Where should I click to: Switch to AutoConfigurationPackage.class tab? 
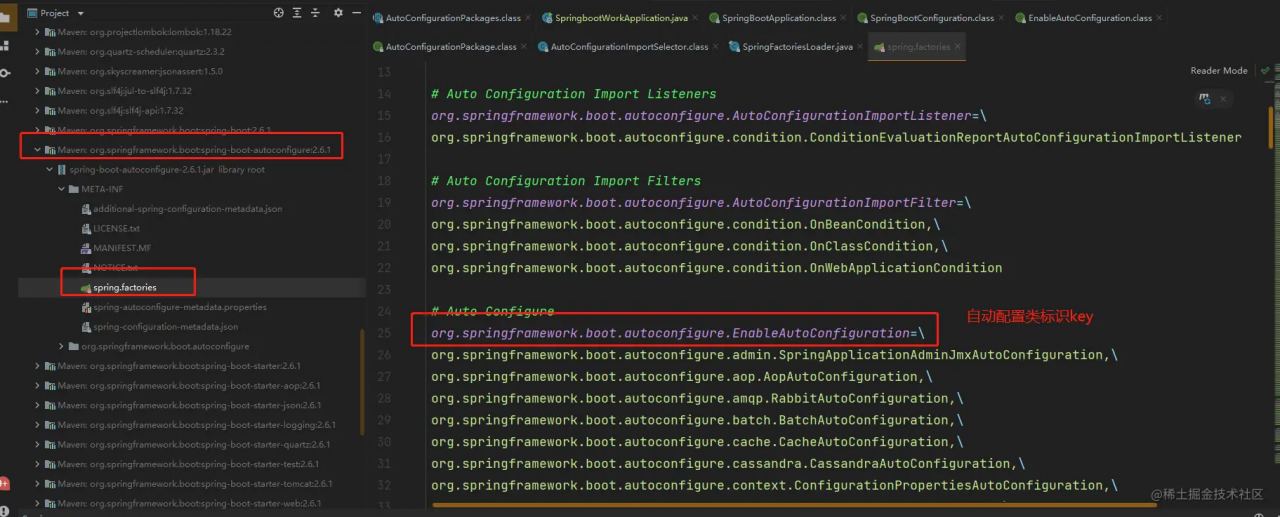coord(451,47)
